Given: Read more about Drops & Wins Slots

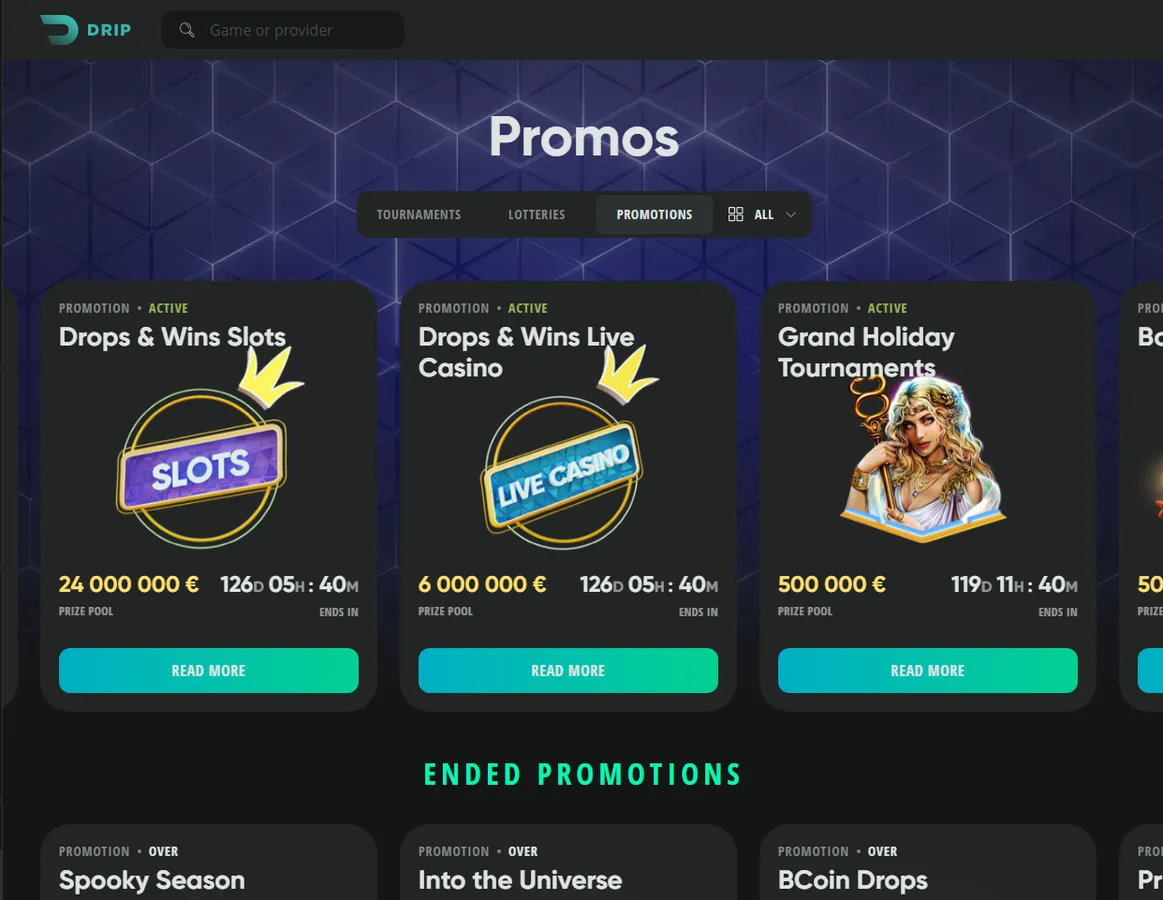Looking at the screenshot, I should [x=208, y=671].
